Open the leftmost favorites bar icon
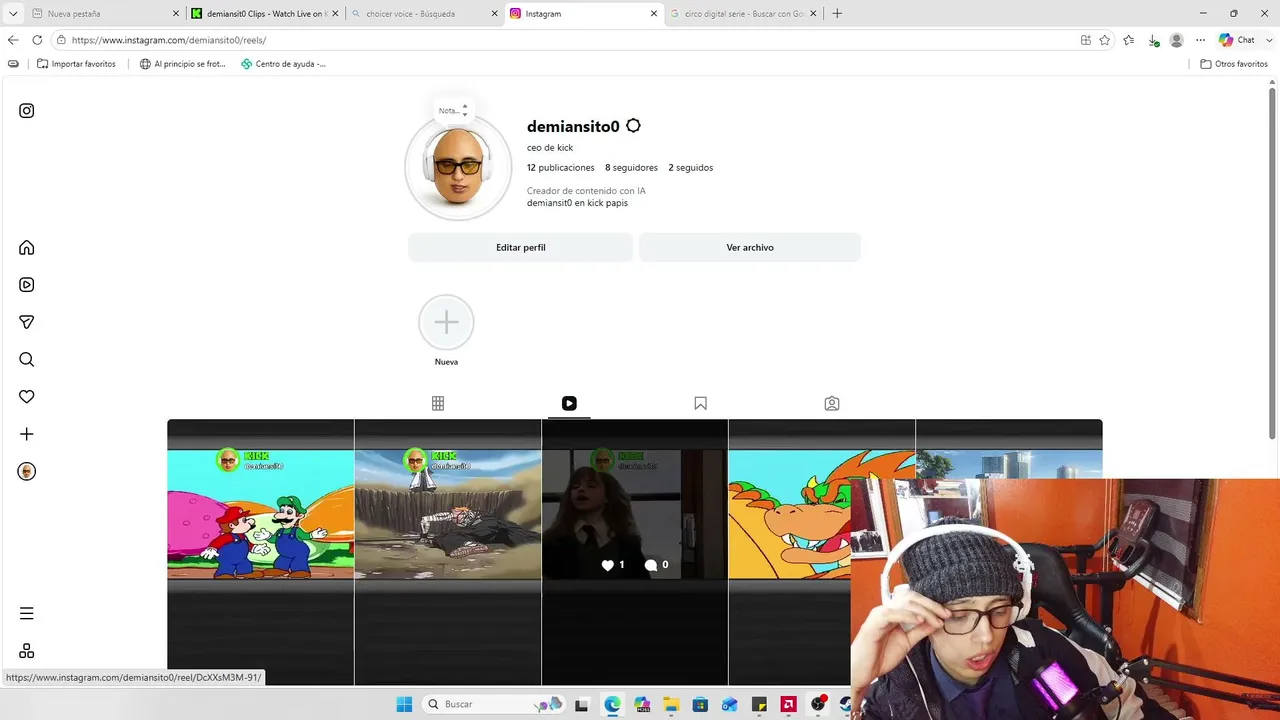This screenshot has height=720, width=1280. [x=13, y=64]
